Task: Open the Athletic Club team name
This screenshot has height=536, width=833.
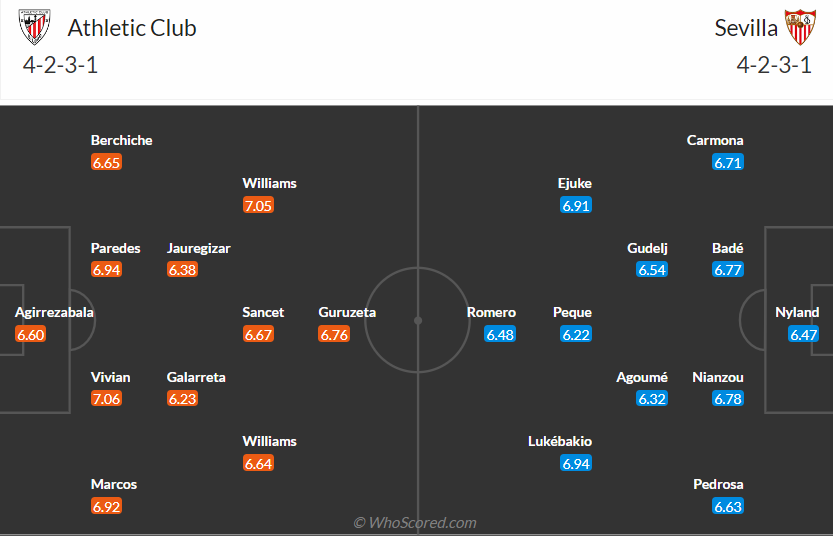Action: [132, 28]
